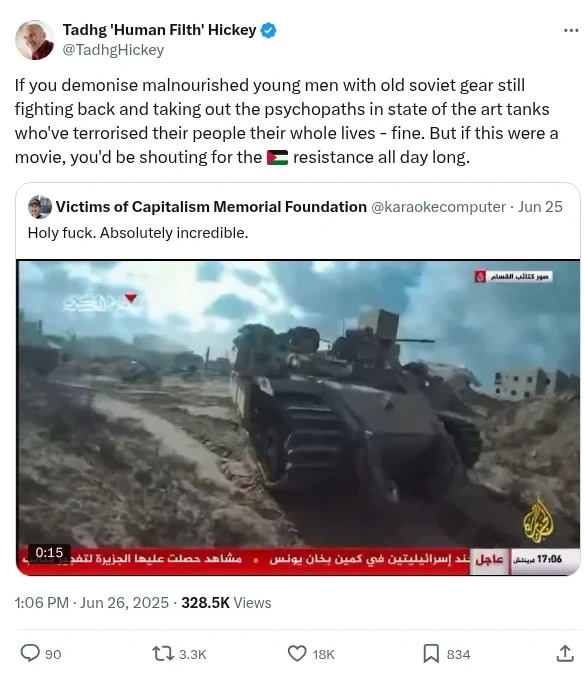Click the quoted text 'Holy fuck. Absolutely incredible.'
584x683 pixels.
pos(138,233)
